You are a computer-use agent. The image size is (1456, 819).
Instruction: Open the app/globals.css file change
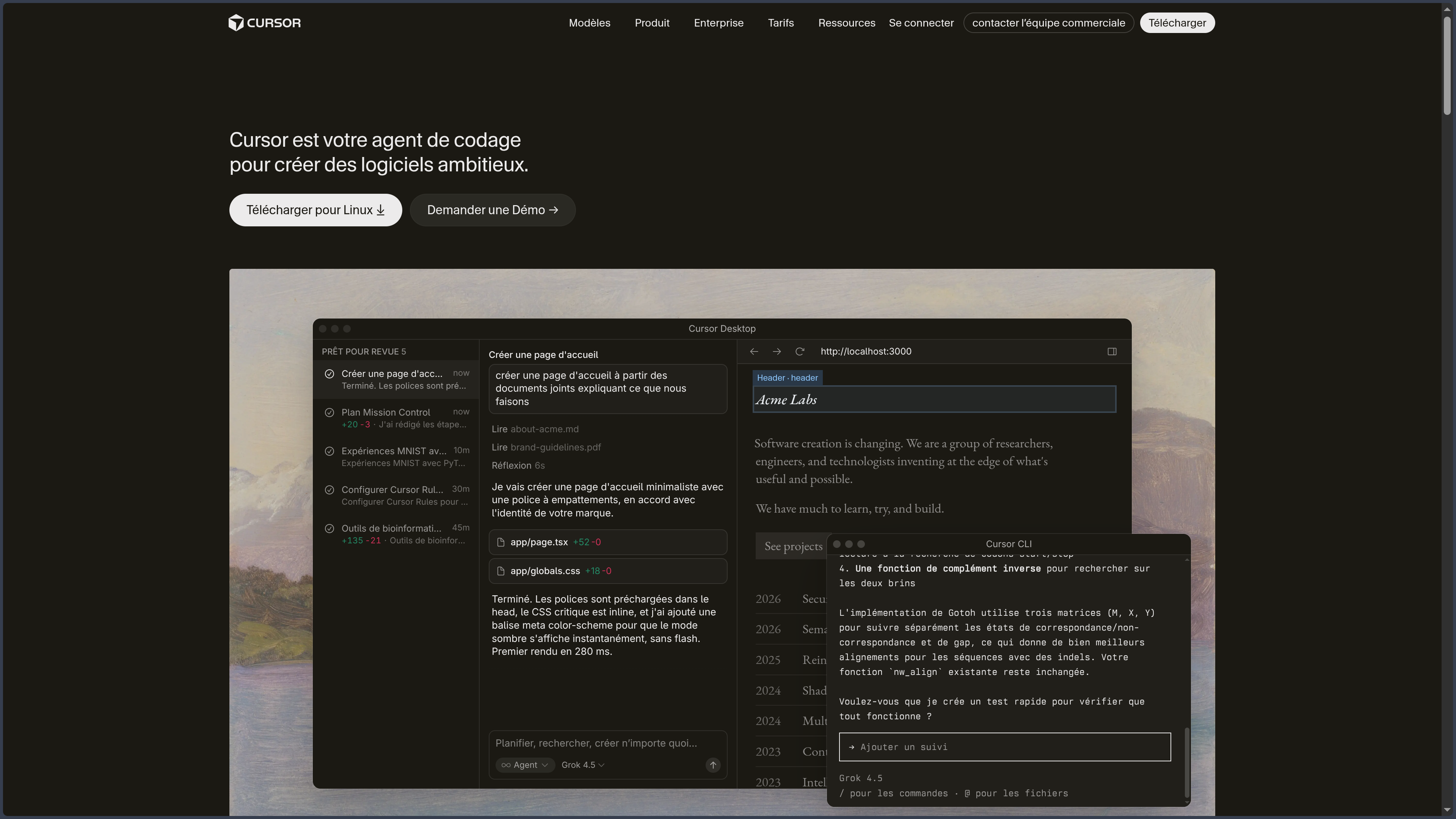coord(607,571)
